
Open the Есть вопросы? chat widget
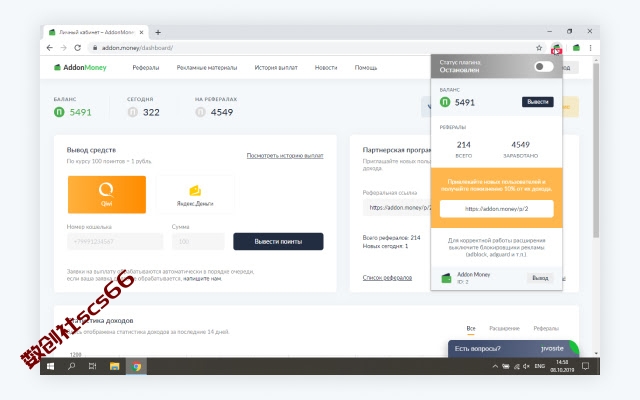tap(513, 349)
